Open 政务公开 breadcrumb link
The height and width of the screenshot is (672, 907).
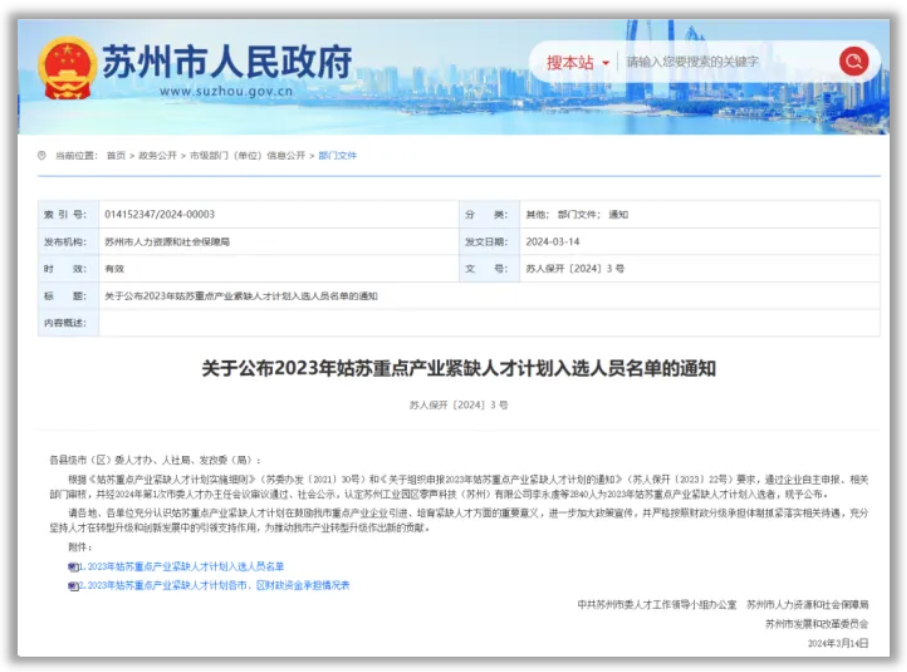(157, 156)
